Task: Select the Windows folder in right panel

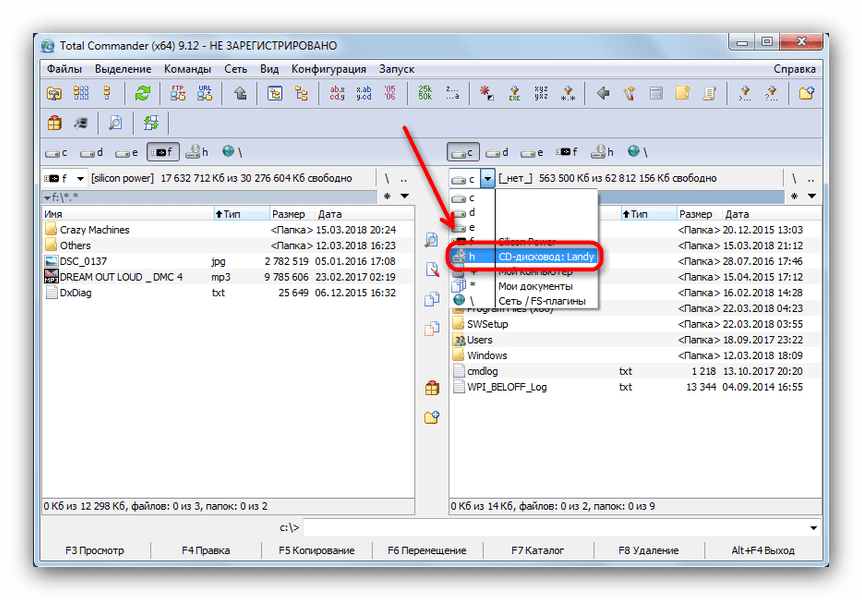Action: [636, 356]
